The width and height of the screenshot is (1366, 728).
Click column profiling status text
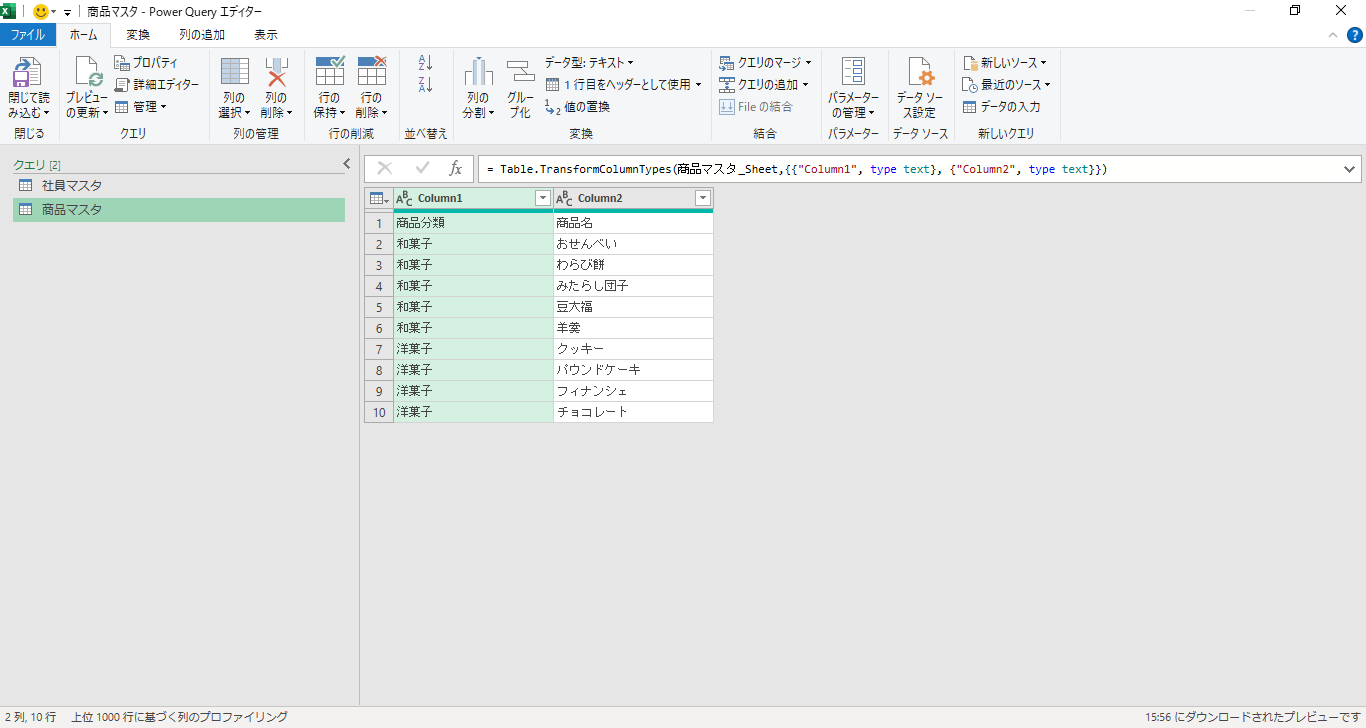click(180, 717)
